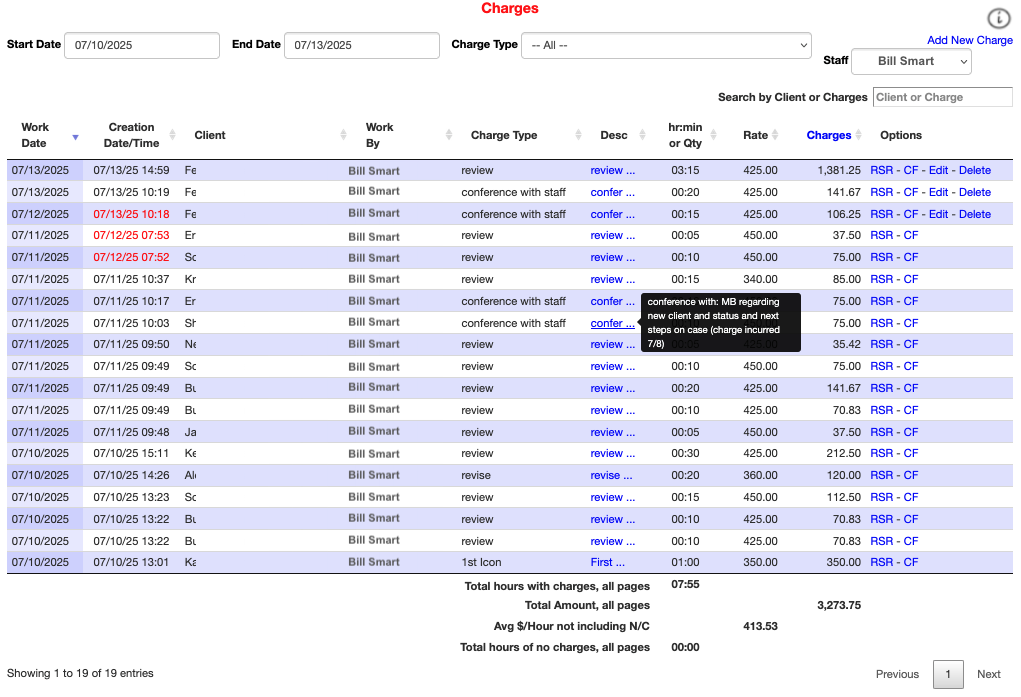1021x697 pixels.
Task: Edit the 07/13/25 10:19 charge
Action: click(938, 192)
